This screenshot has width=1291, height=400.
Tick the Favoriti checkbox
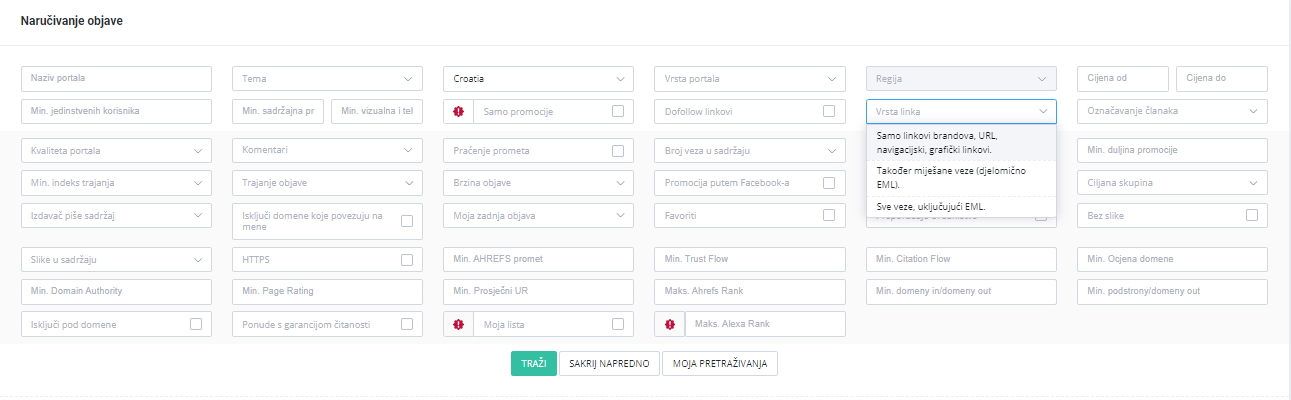tap(829, 215)
